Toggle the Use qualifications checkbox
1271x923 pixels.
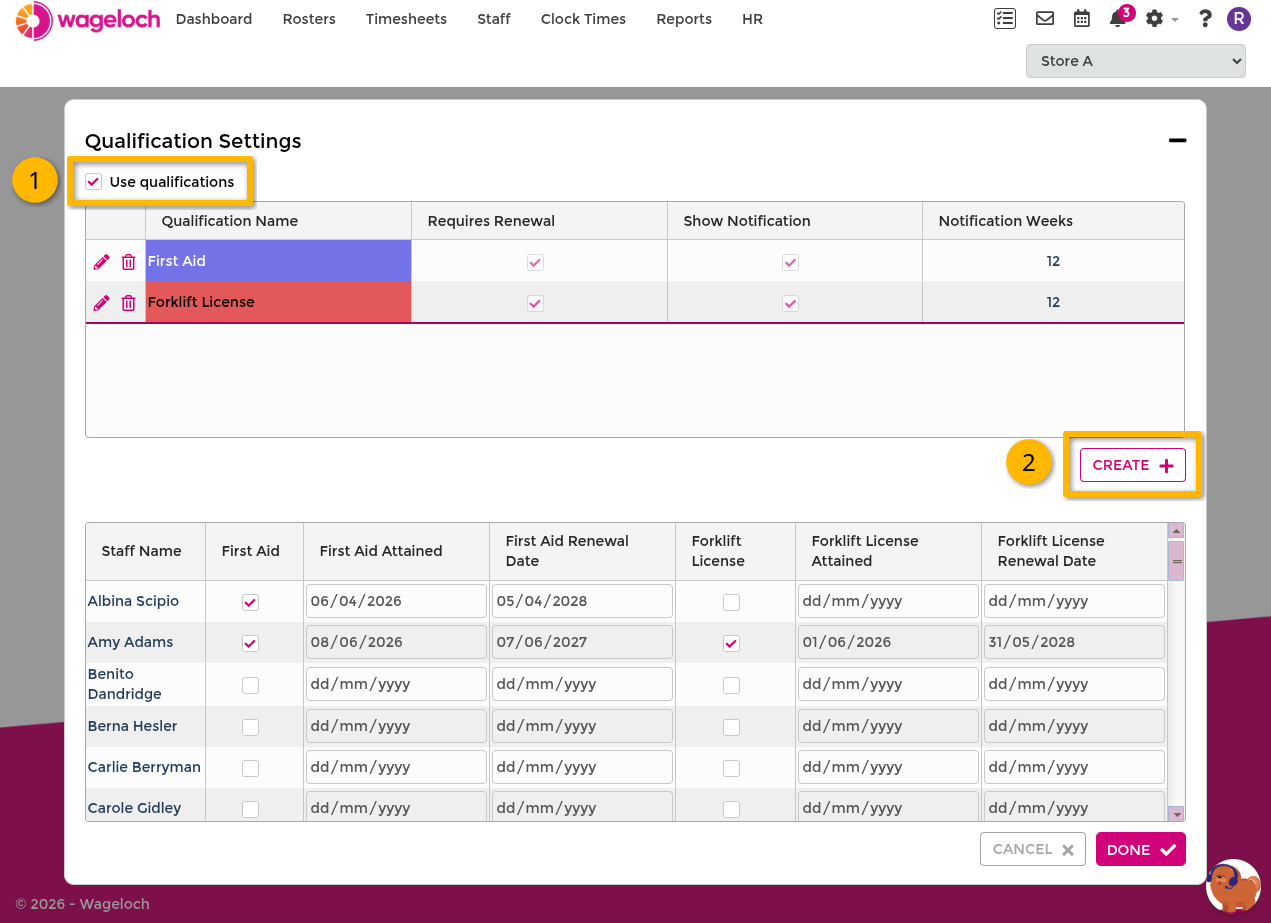click(94, 182)
